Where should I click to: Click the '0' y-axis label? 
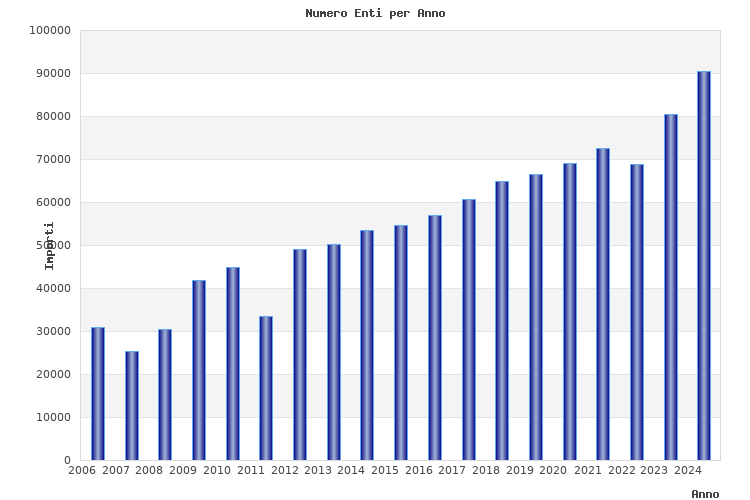tap(67, 460)
